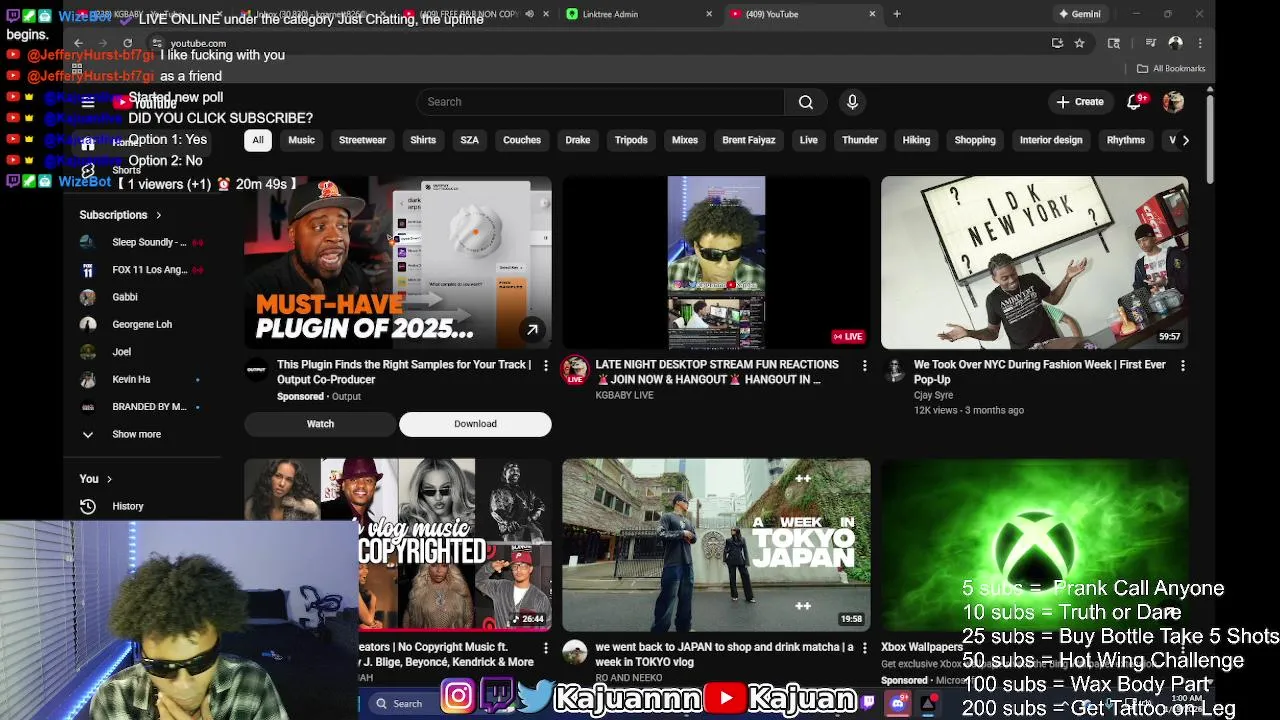Click the Create plus button
The width and height of the screenshot is (1280, 720).
pyautogui.click(x=1081, y=102)
